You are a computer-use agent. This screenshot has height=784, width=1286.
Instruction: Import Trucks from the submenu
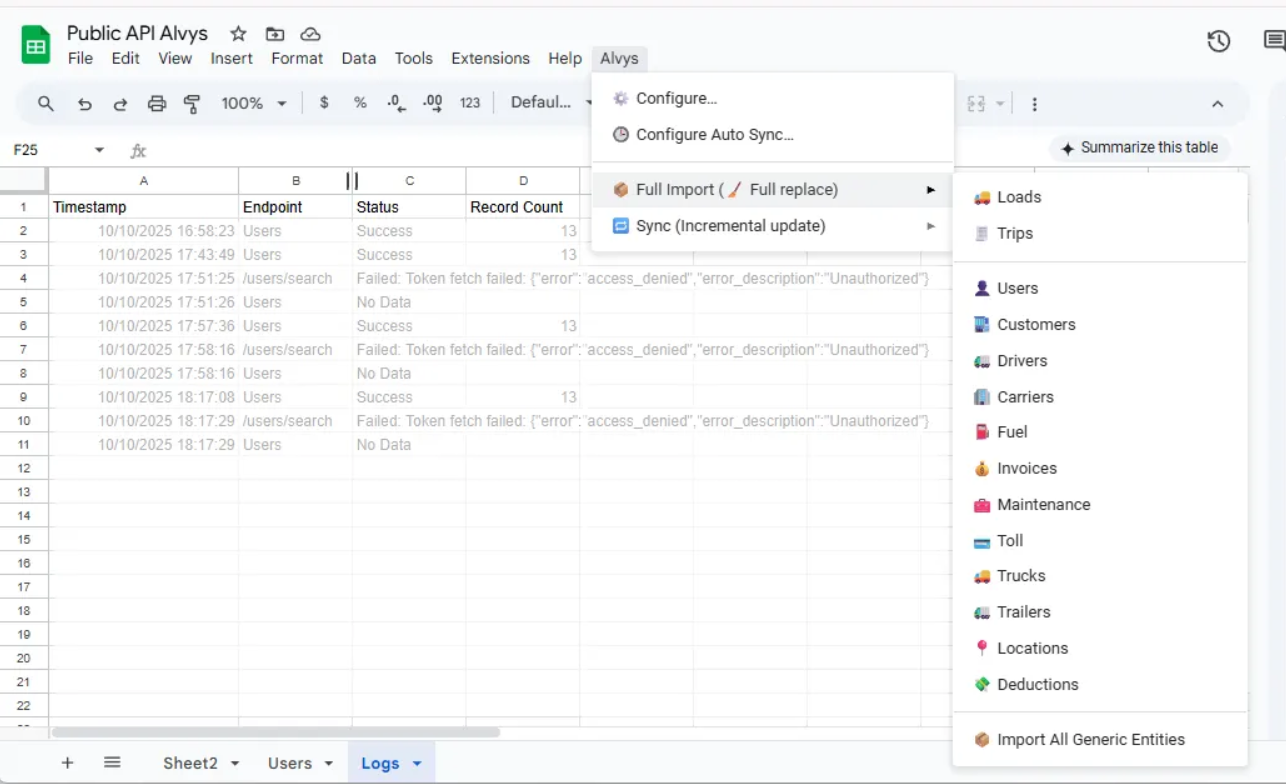(1100, 576)
